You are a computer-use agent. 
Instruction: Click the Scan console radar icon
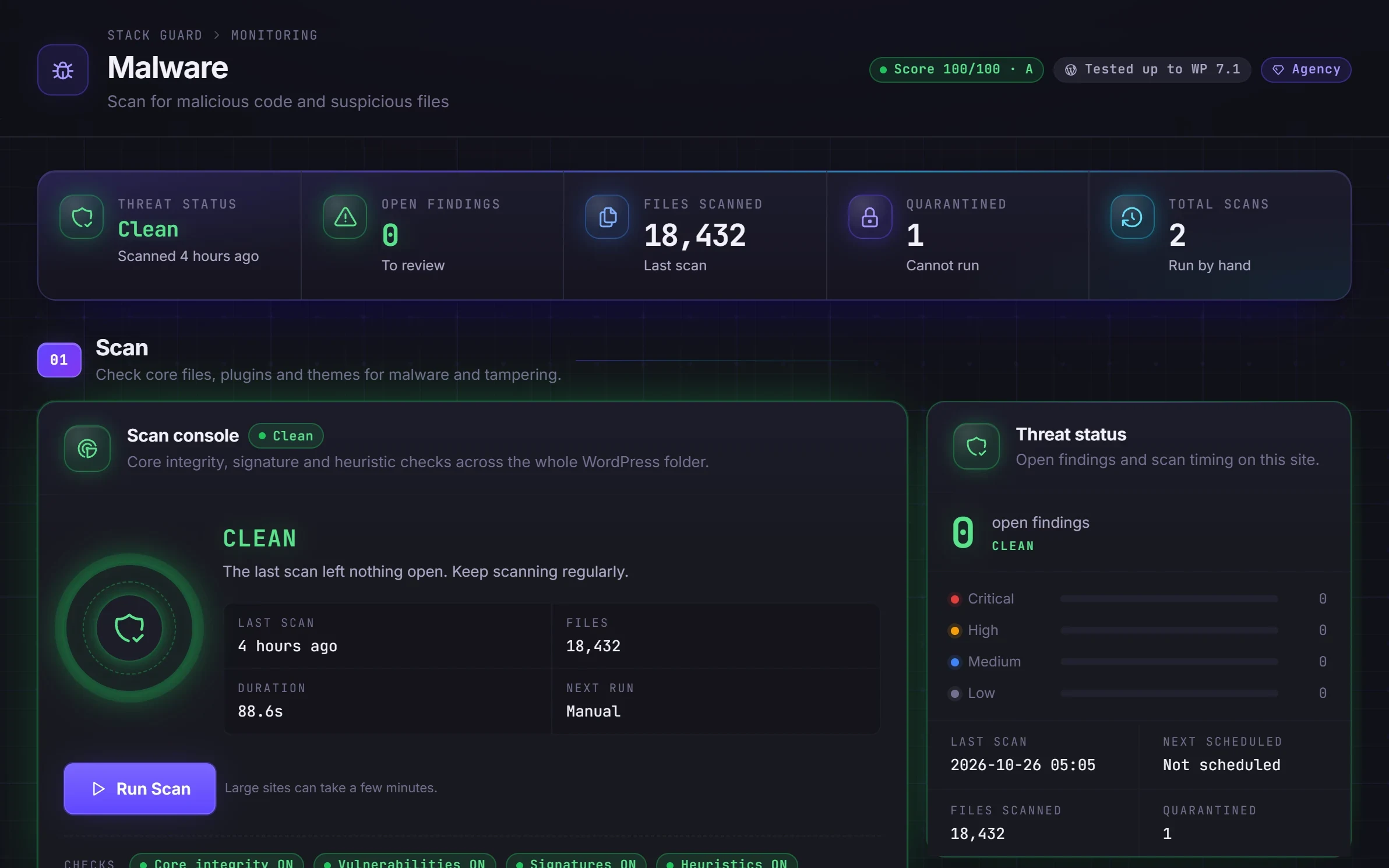pyautogui.click(x=87, y=448)
